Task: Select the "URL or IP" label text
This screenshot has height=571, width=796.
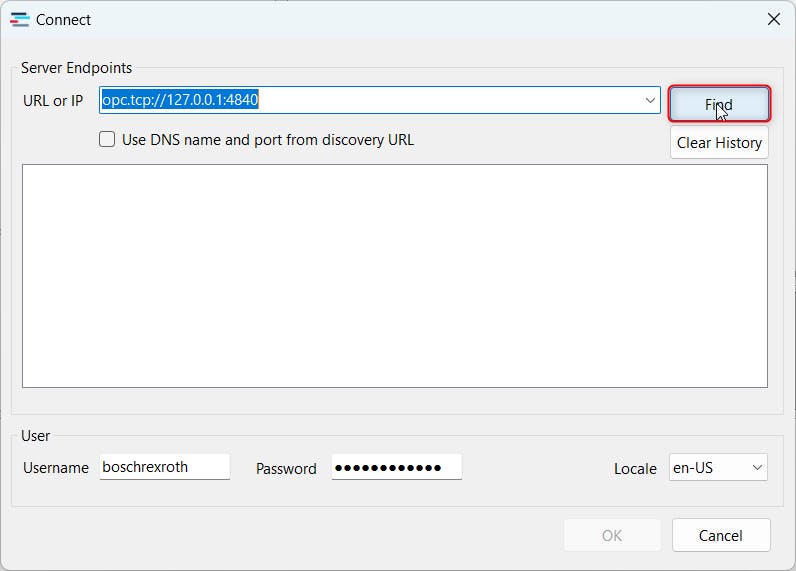Action: [53, 101]
